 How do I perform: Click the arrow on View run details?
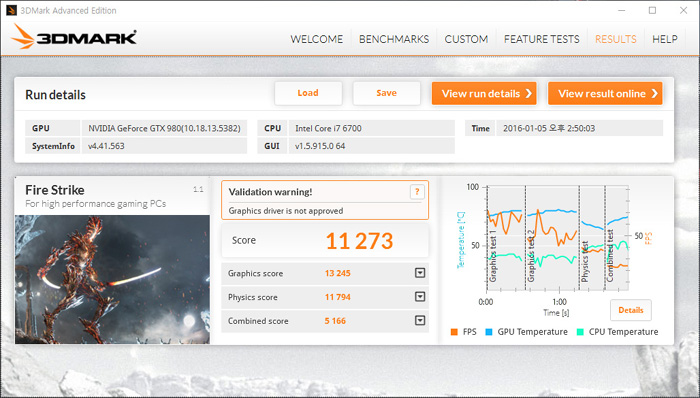pos(529,93)
